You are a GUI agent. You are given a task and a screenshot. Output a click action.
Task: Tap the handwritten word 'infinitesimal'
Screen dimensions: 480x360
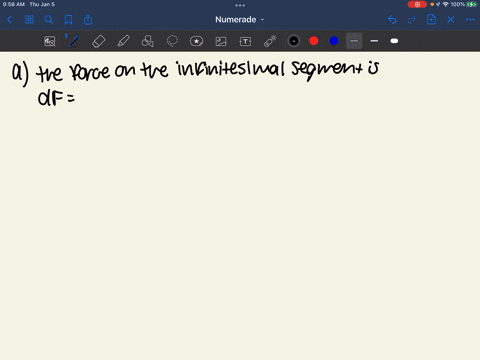coord(230,69)
